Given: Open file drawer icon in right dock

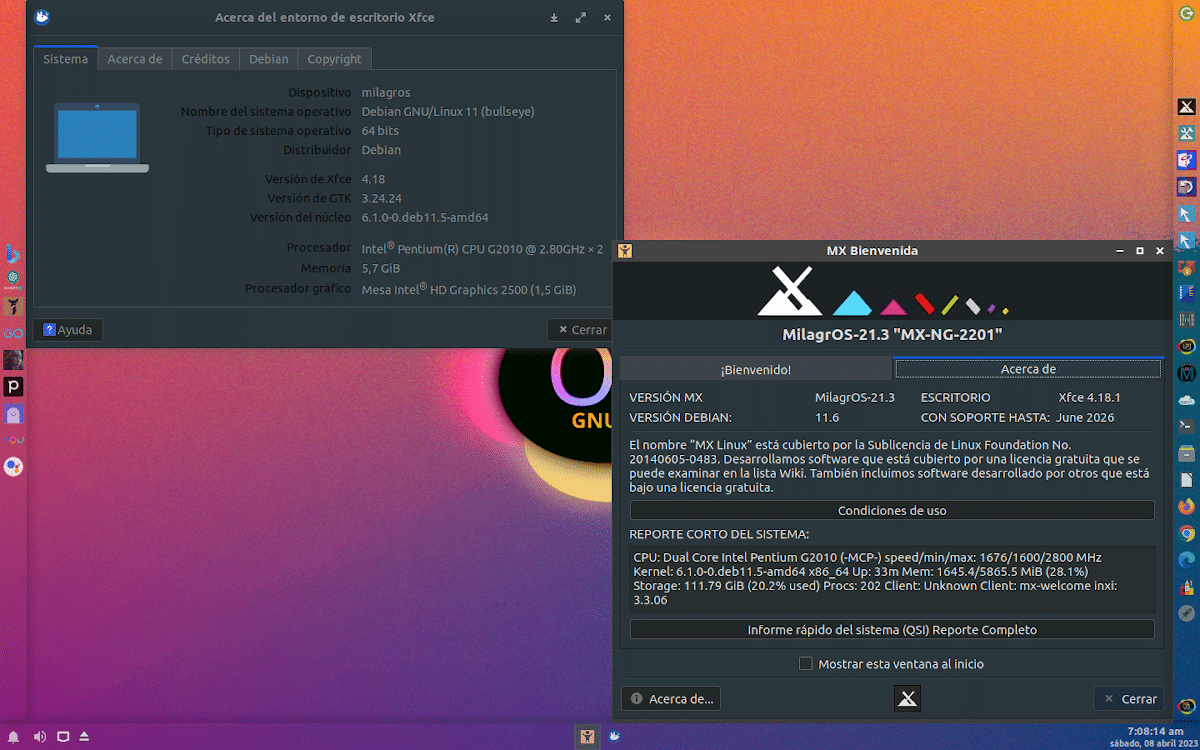Looking at the screenshot, I should pos(1187,453).
